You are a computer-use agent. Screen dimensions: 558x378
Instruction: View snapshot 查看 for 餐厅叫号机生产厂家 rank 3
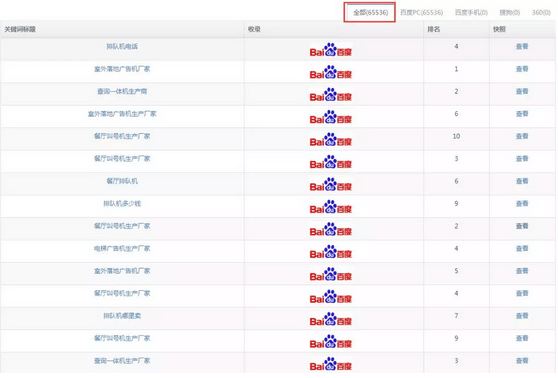pos(522,159)
